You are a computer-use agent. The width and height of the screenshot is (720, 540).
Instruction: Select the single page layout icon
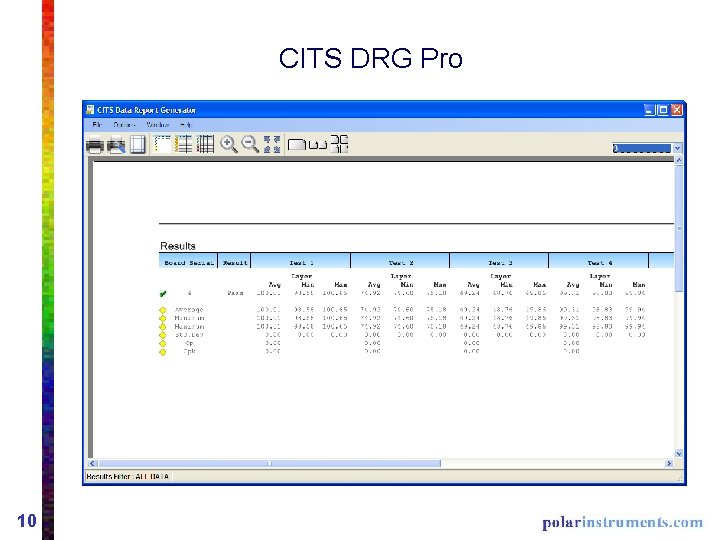click(x=297, y=145)
